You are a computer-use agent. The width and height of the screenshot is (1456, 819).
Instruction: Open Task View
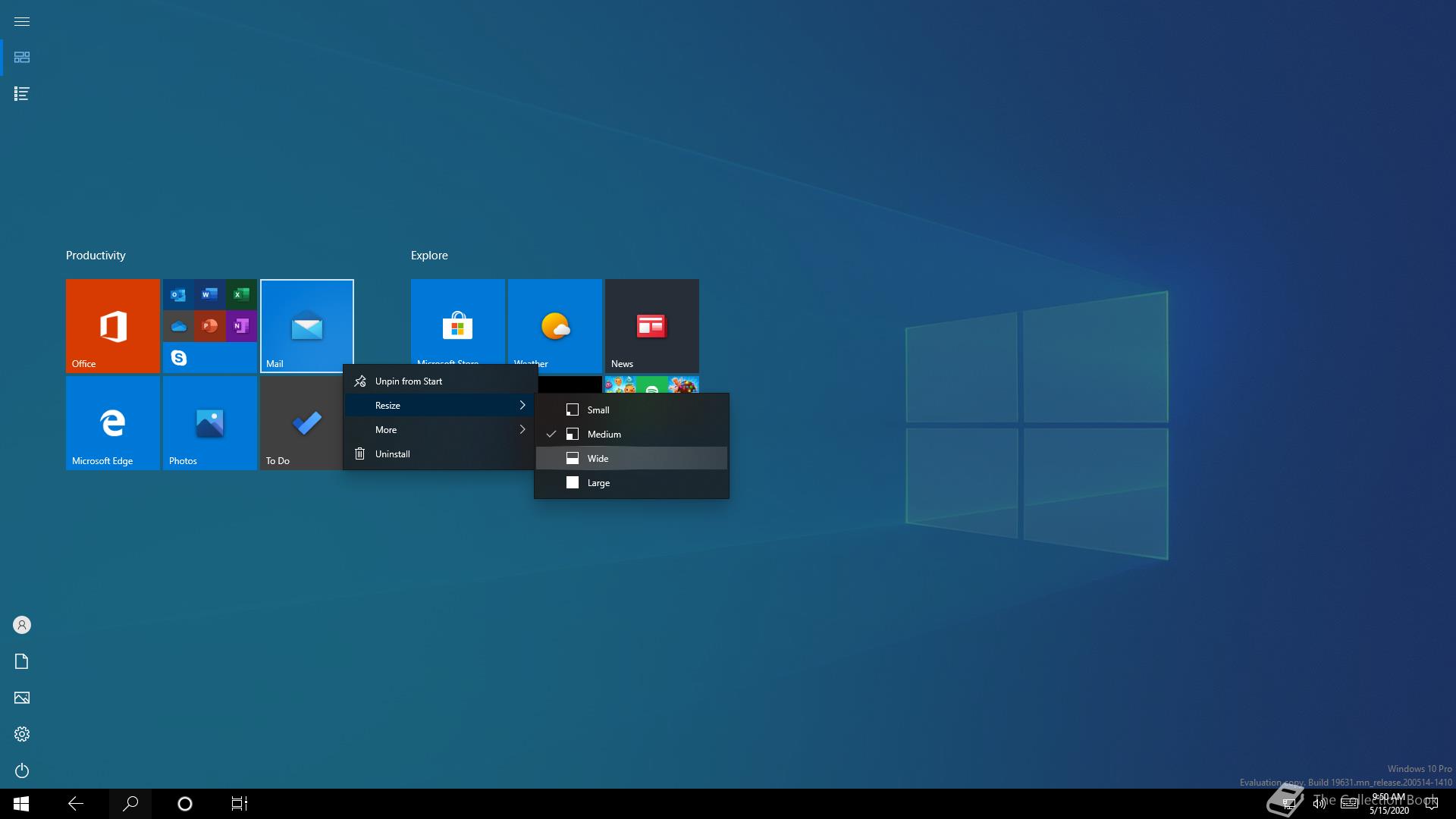[x=240, y=804]
